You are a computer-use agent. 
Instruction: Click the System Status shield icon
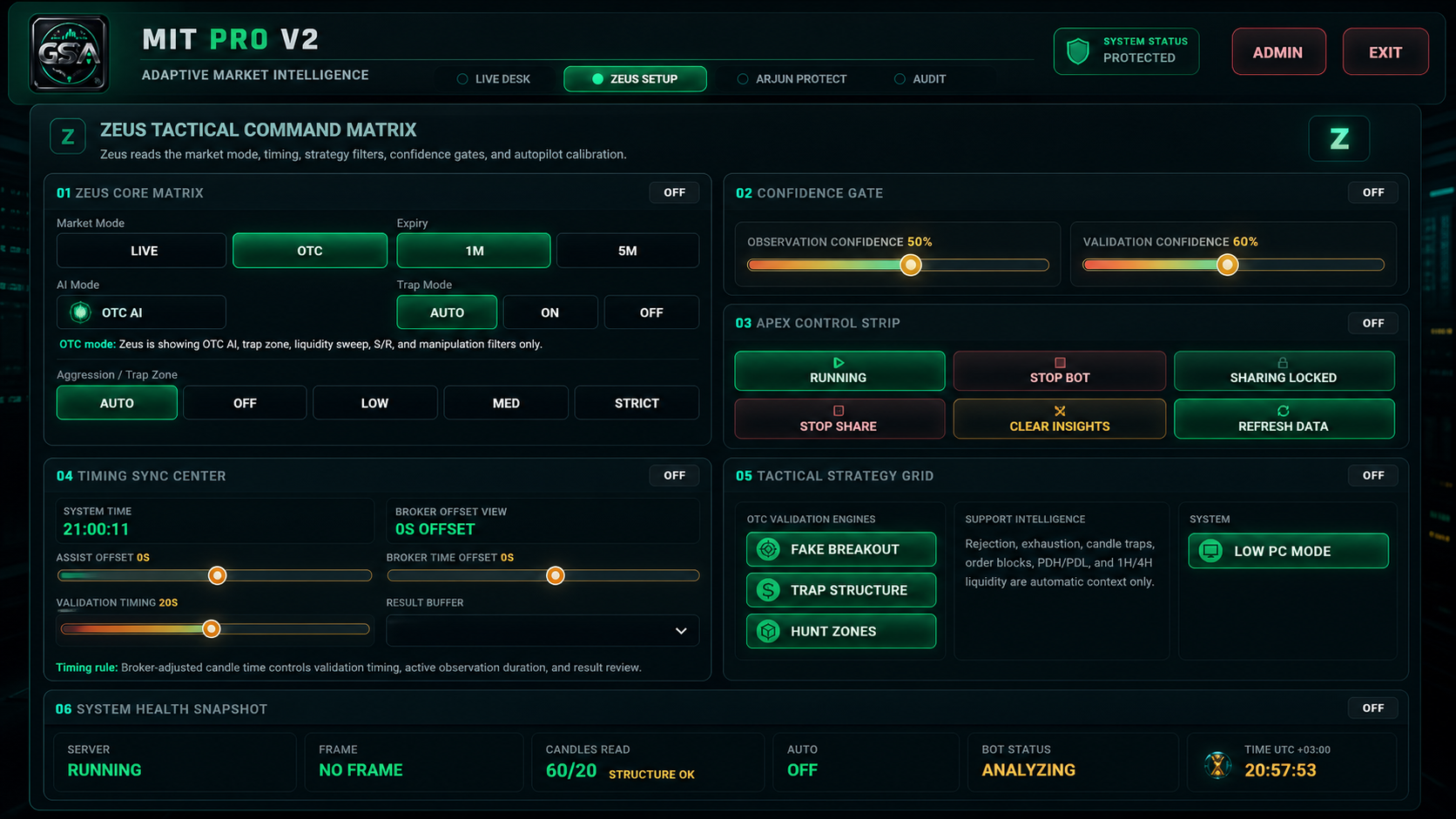(x=1078, y=51)
